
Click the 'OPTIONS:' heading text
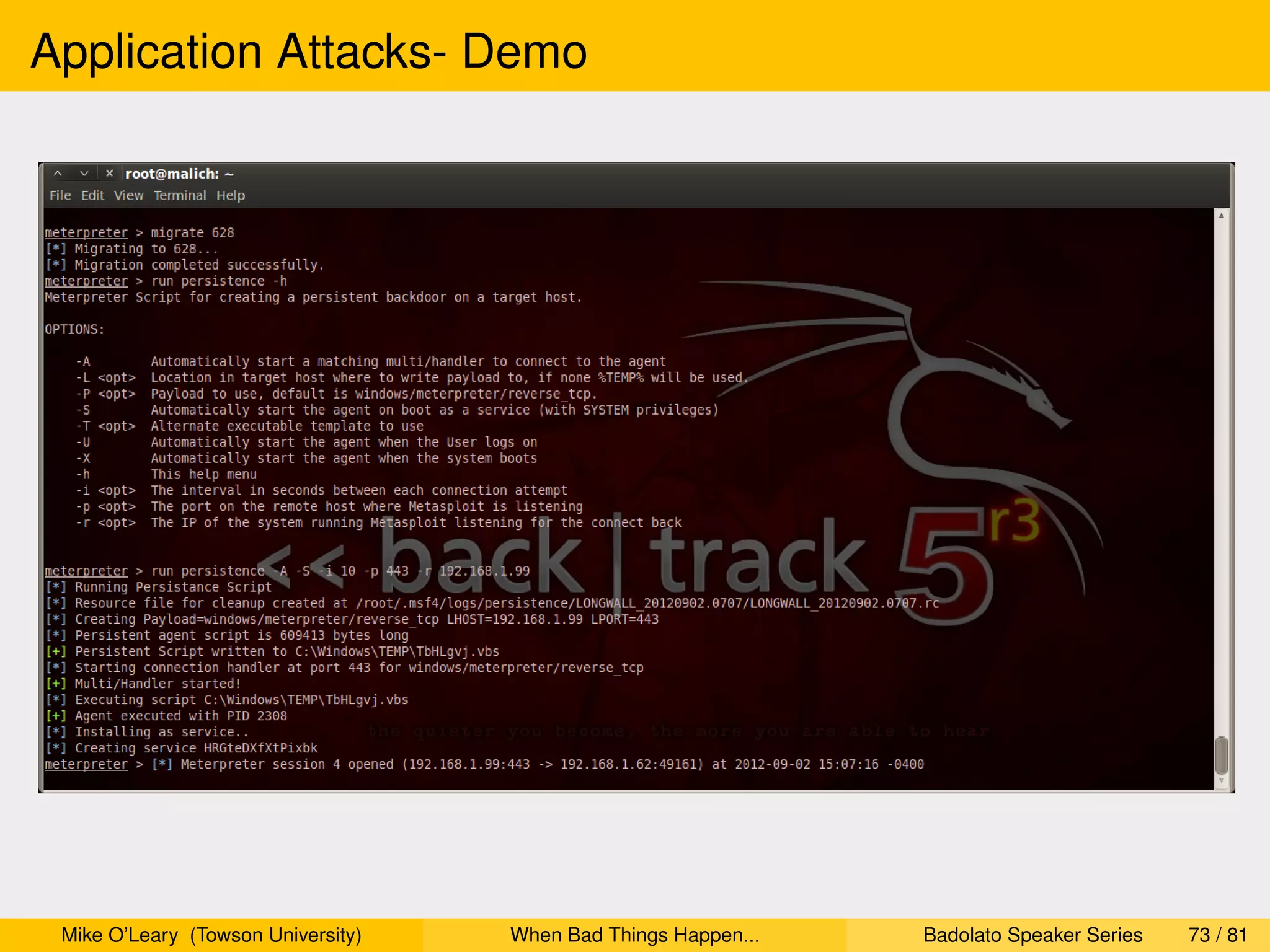(74, 330)
